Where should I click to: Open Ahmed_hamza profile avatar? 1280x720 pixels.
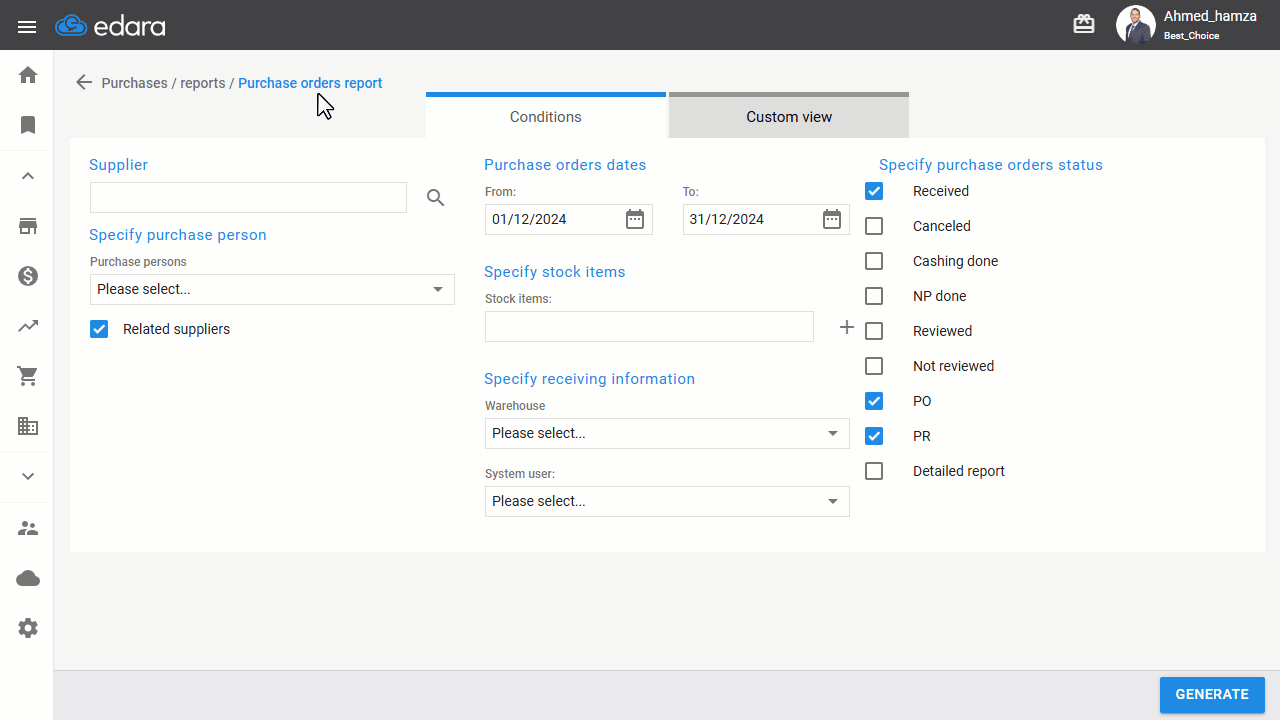(x=1135, y=25)
